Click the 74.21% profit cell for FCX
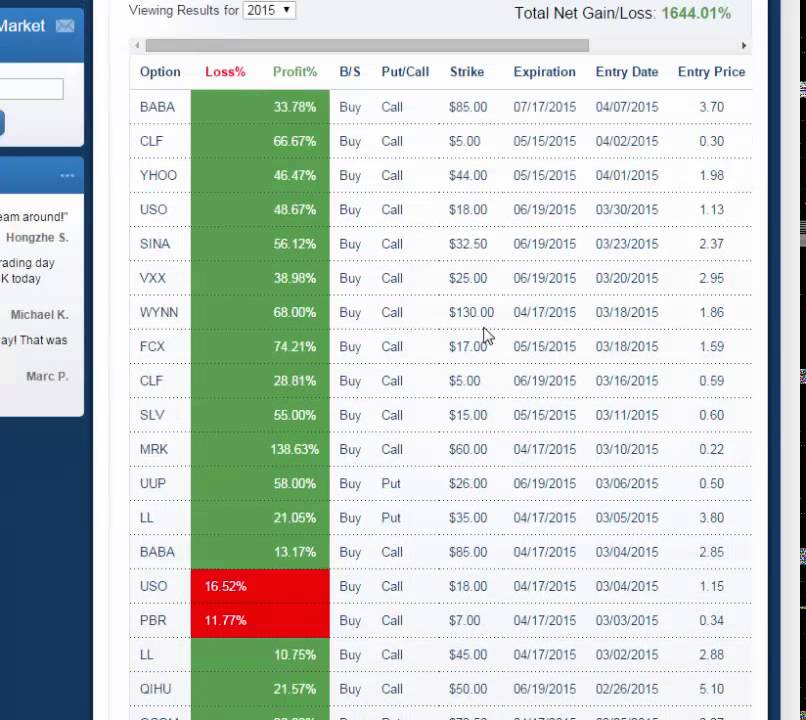Viewport: 806px width, 720px height. click(295, 347)
